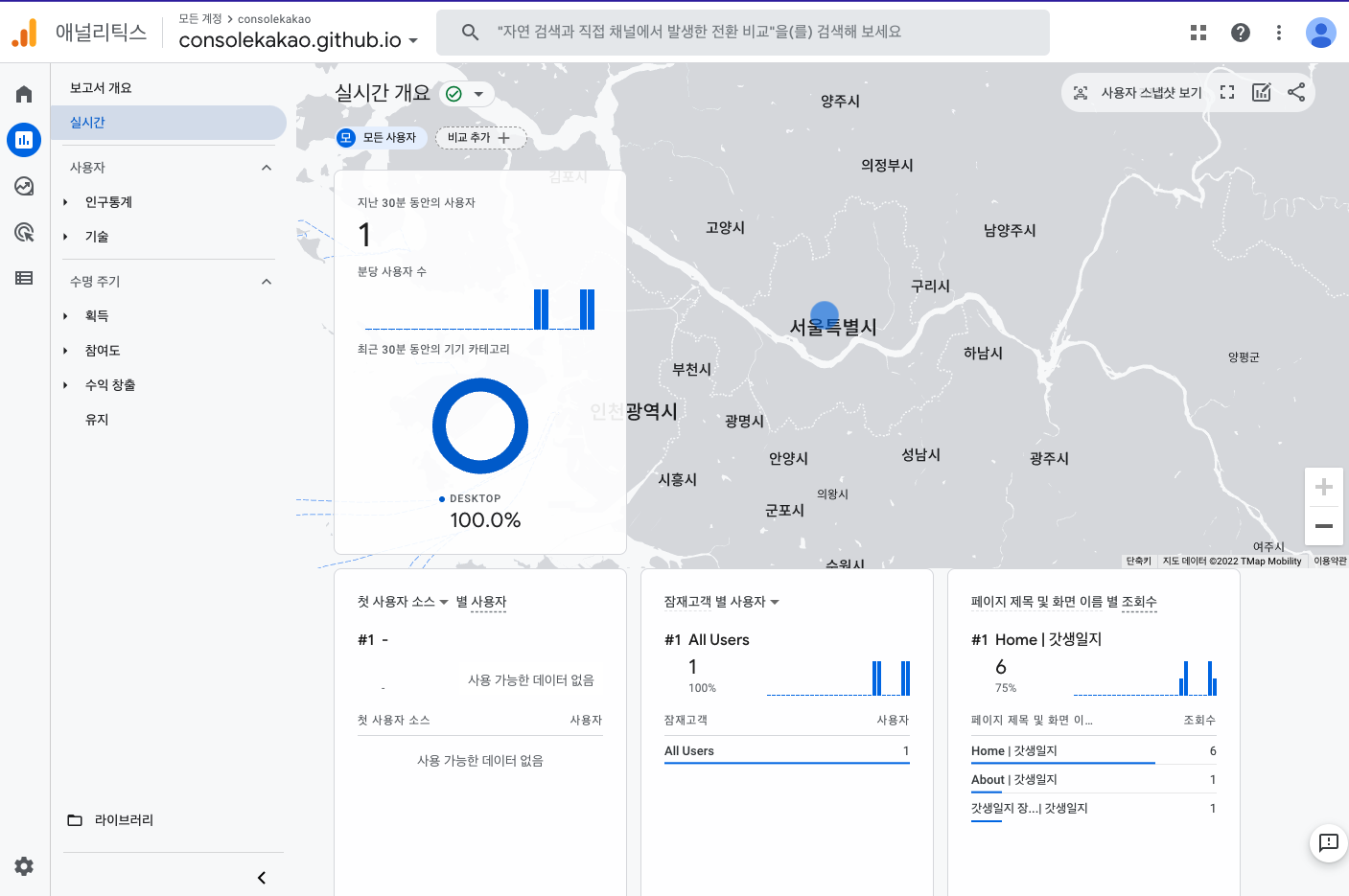
Task: Click 사용자 스냅샷 보기 button
Action: click(x=1138, y=93)
